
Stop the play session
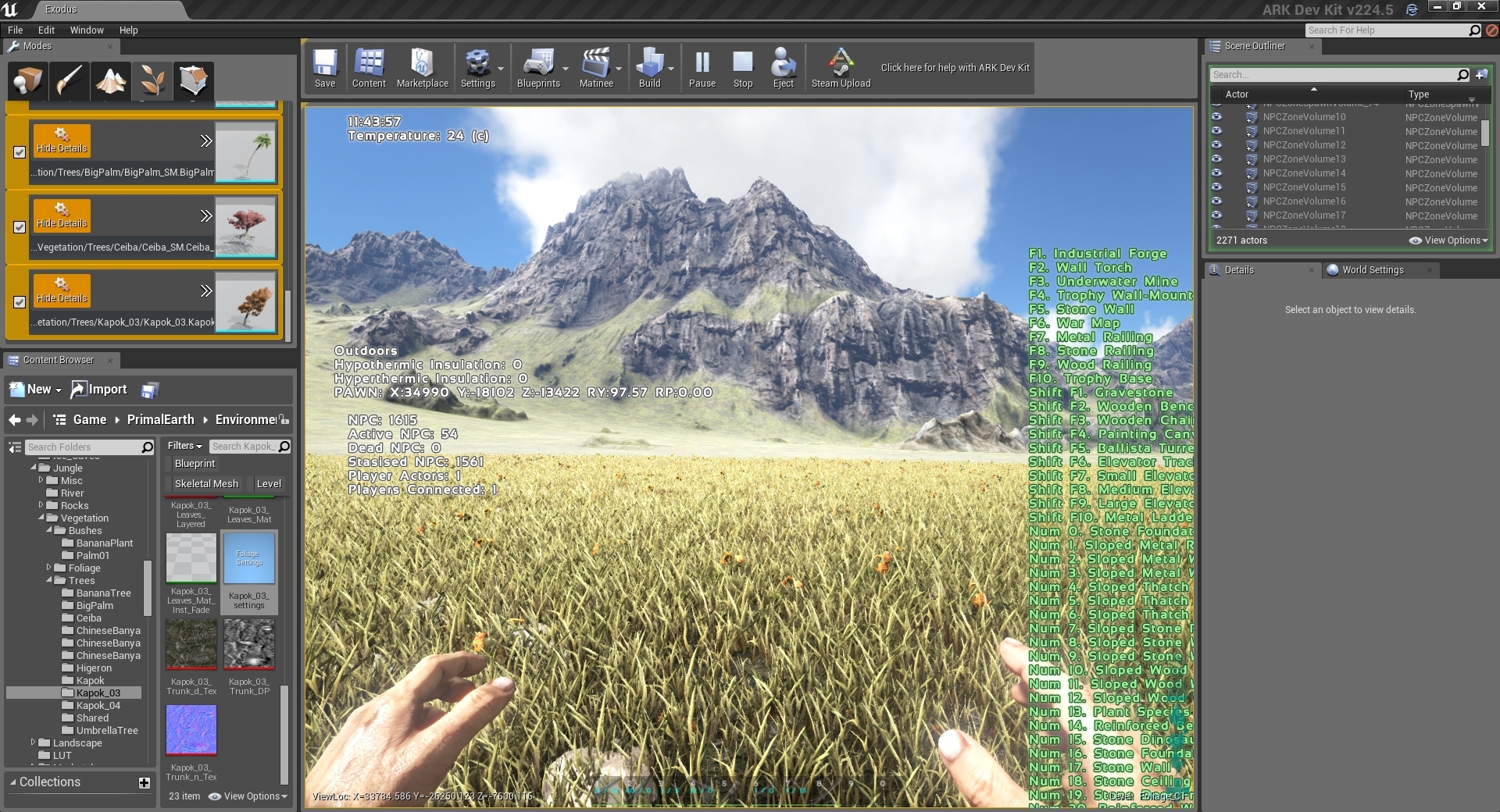tap(743, 68)
